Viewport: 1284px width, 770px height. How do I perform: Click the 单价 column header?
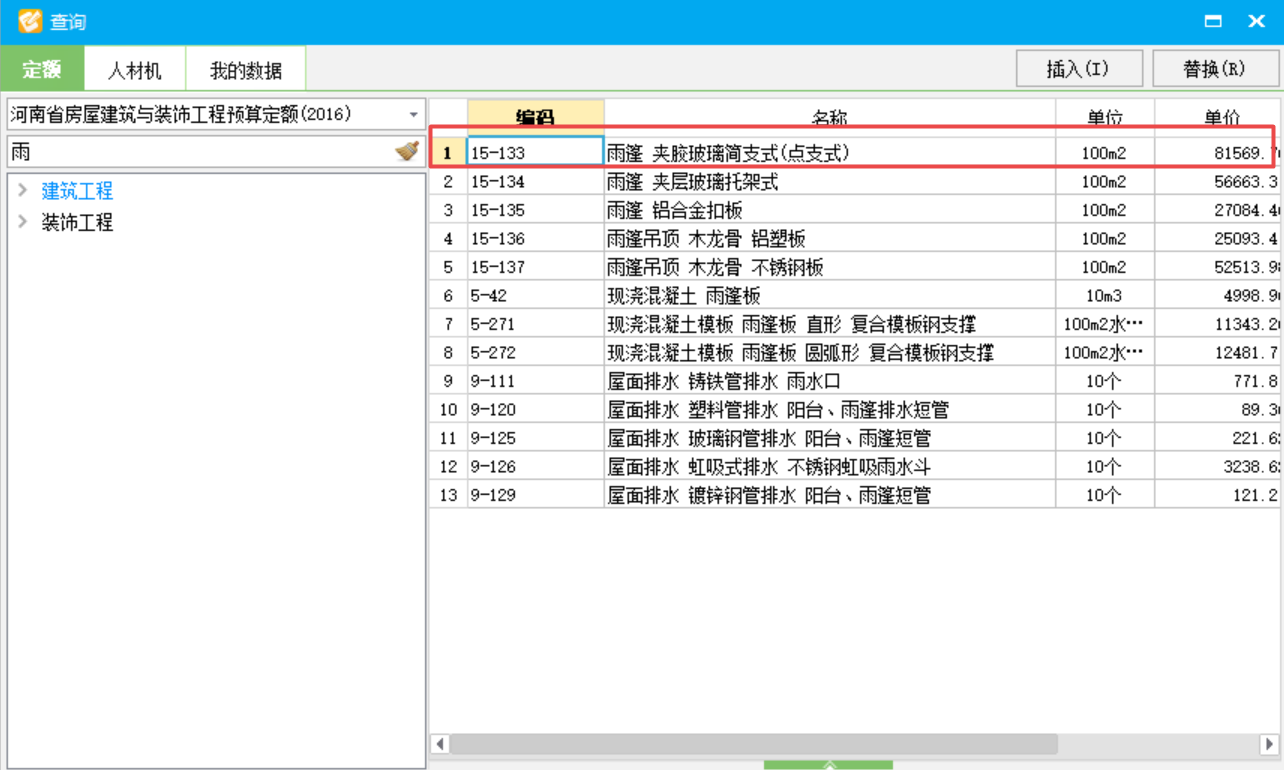pos(1218,115)
